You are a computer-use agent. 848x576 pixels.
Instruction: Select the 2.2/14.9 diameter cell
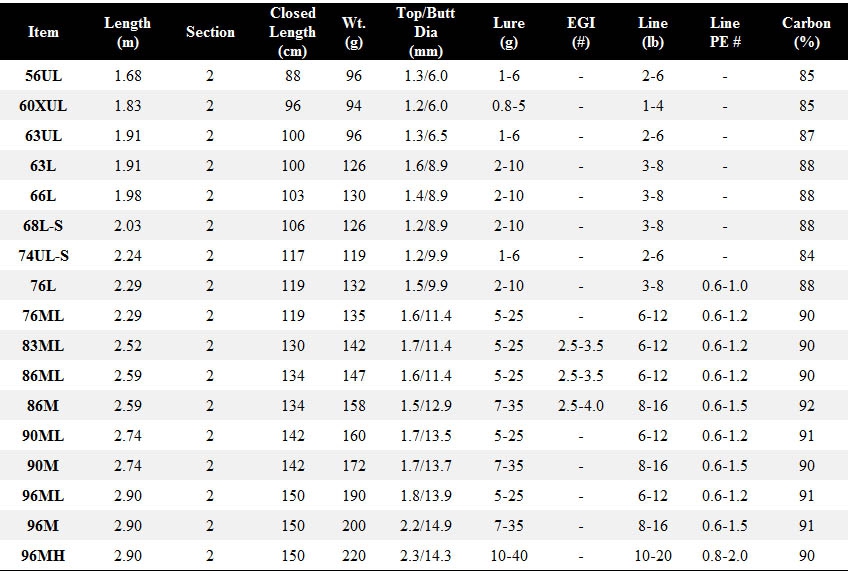[x=426, y=526]
